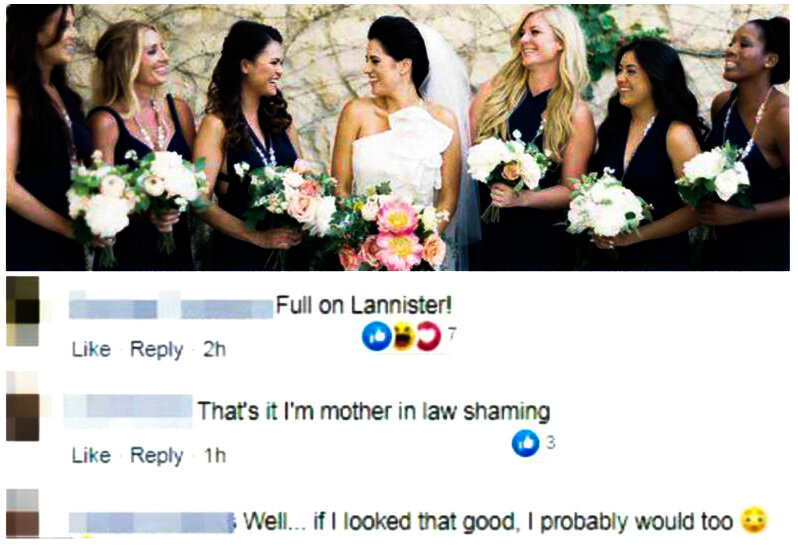Viewport: 798px width, 545px height.
Task: Open blurred name of the Lannister commenter
Action: (171, 306)
